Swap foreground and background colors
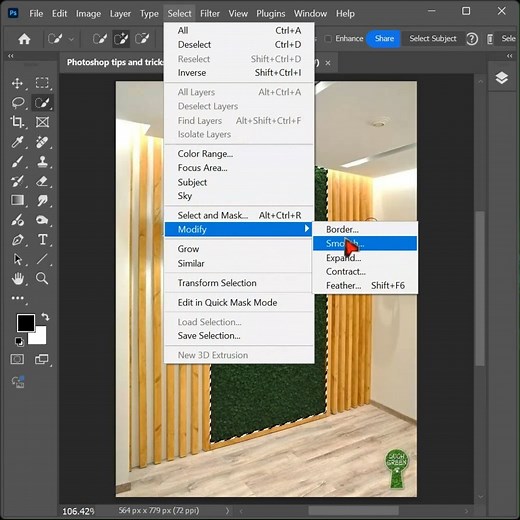 click(45, 316)
